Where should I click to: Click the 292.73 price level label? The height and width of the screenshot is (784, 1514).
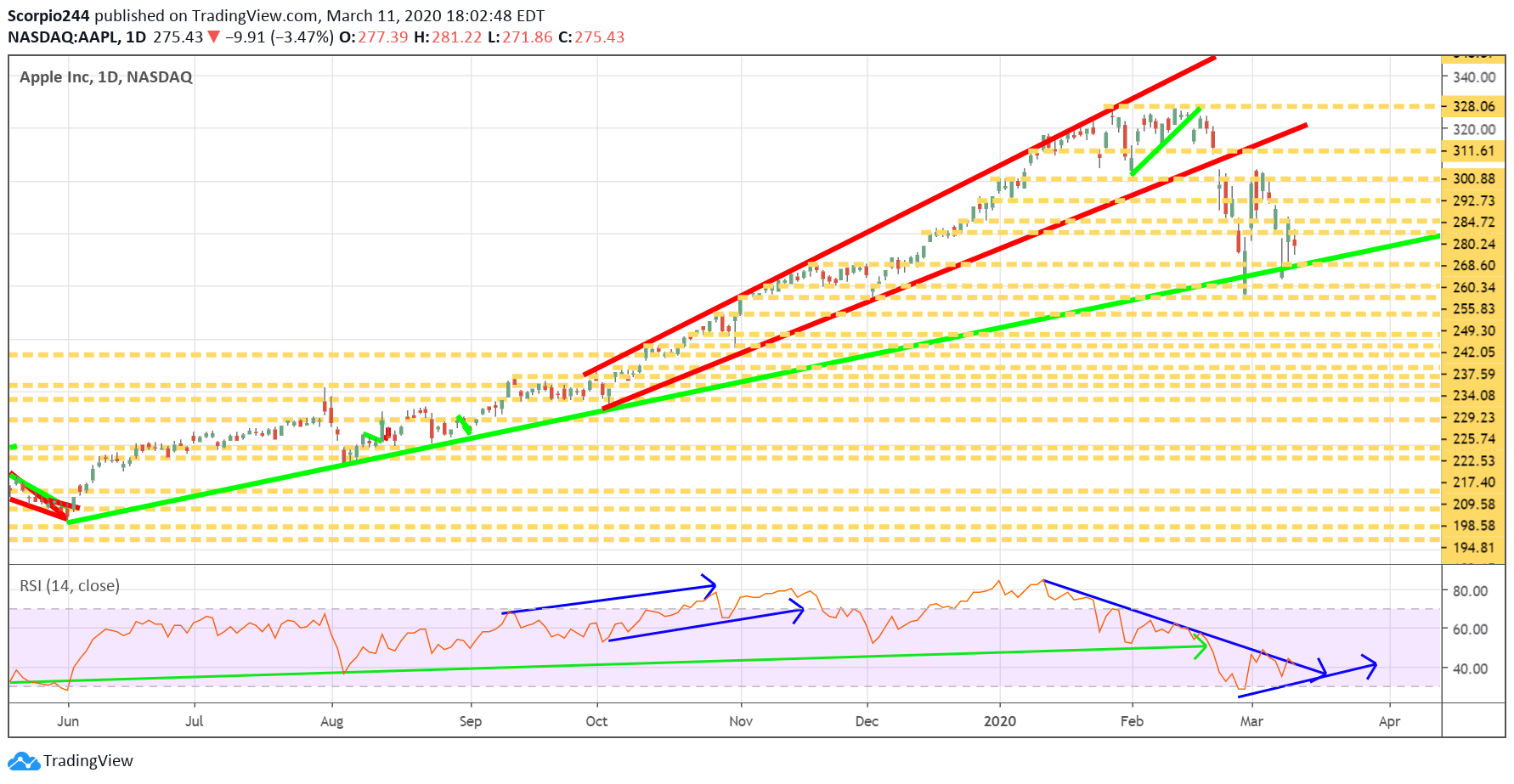[x=1474, y=201]
